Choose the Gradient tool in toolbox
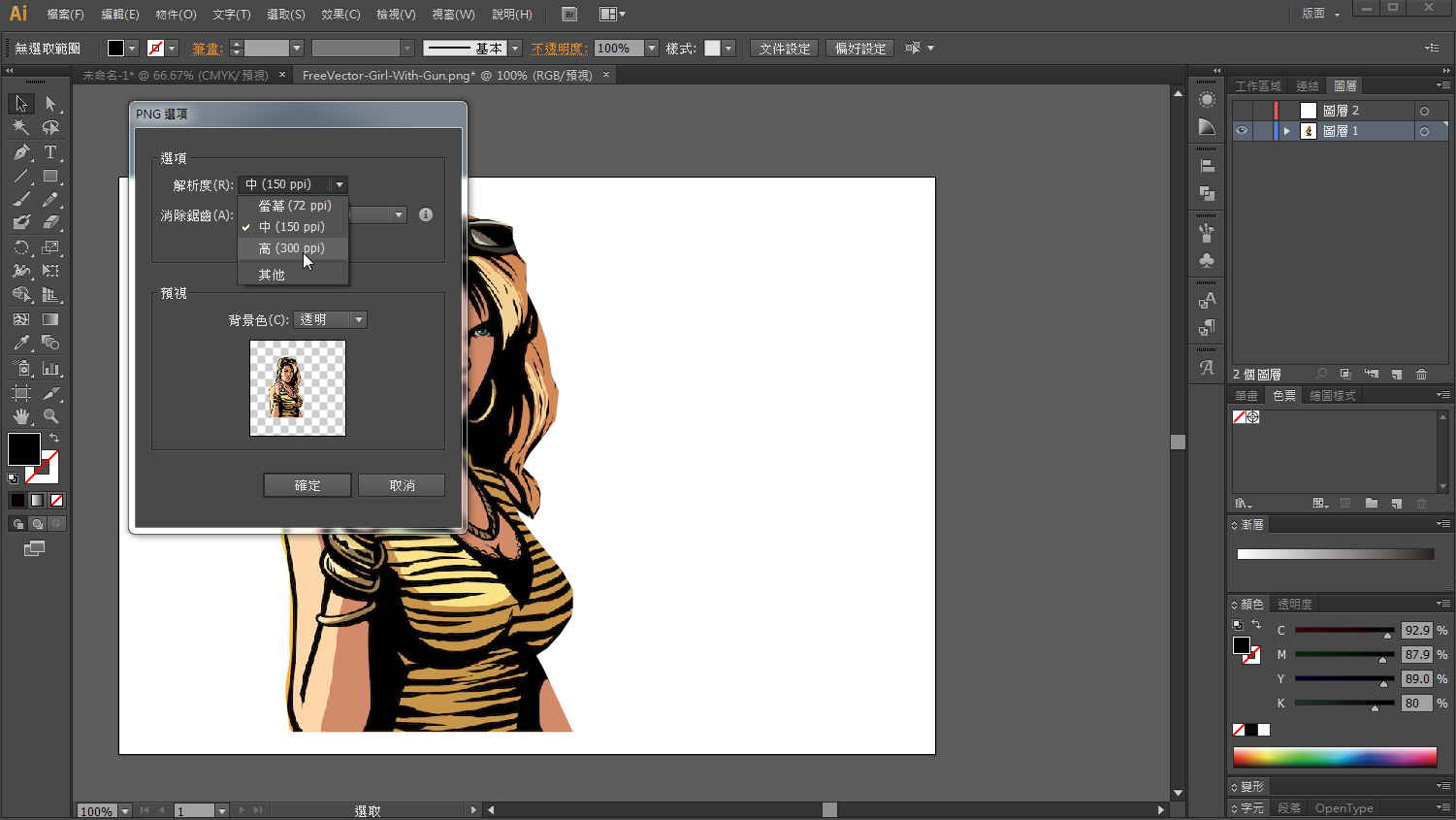 click(50, 319)
